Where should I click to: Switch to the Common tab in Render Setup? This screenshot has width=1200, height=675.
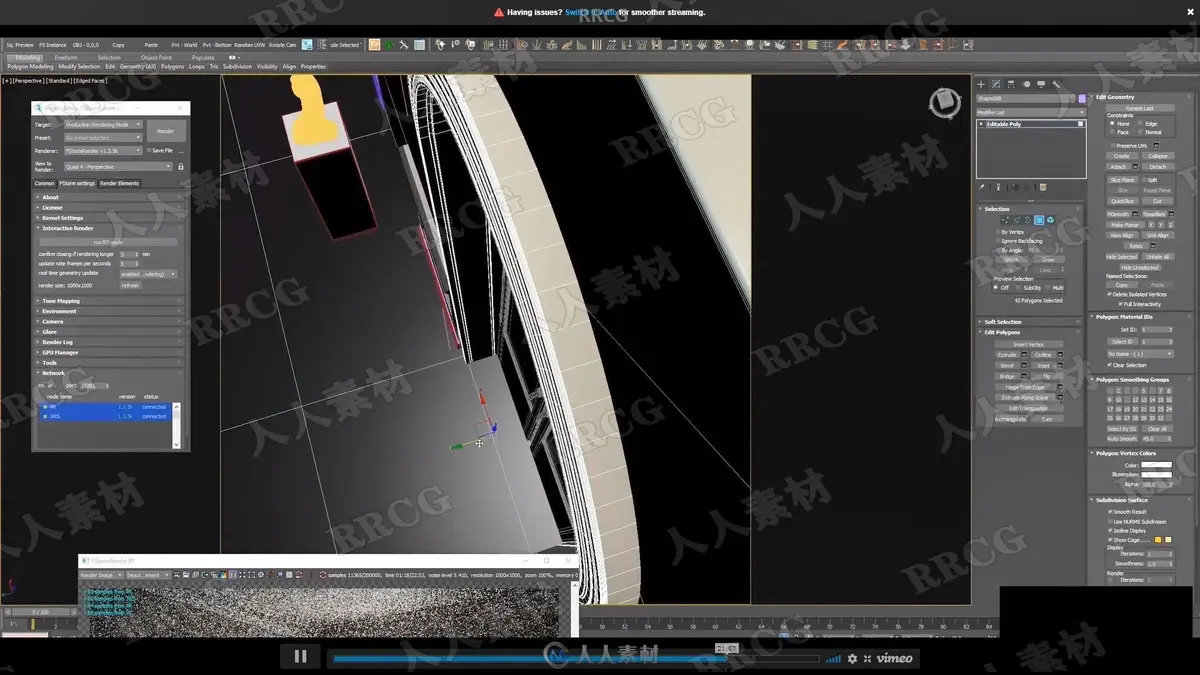45,184
